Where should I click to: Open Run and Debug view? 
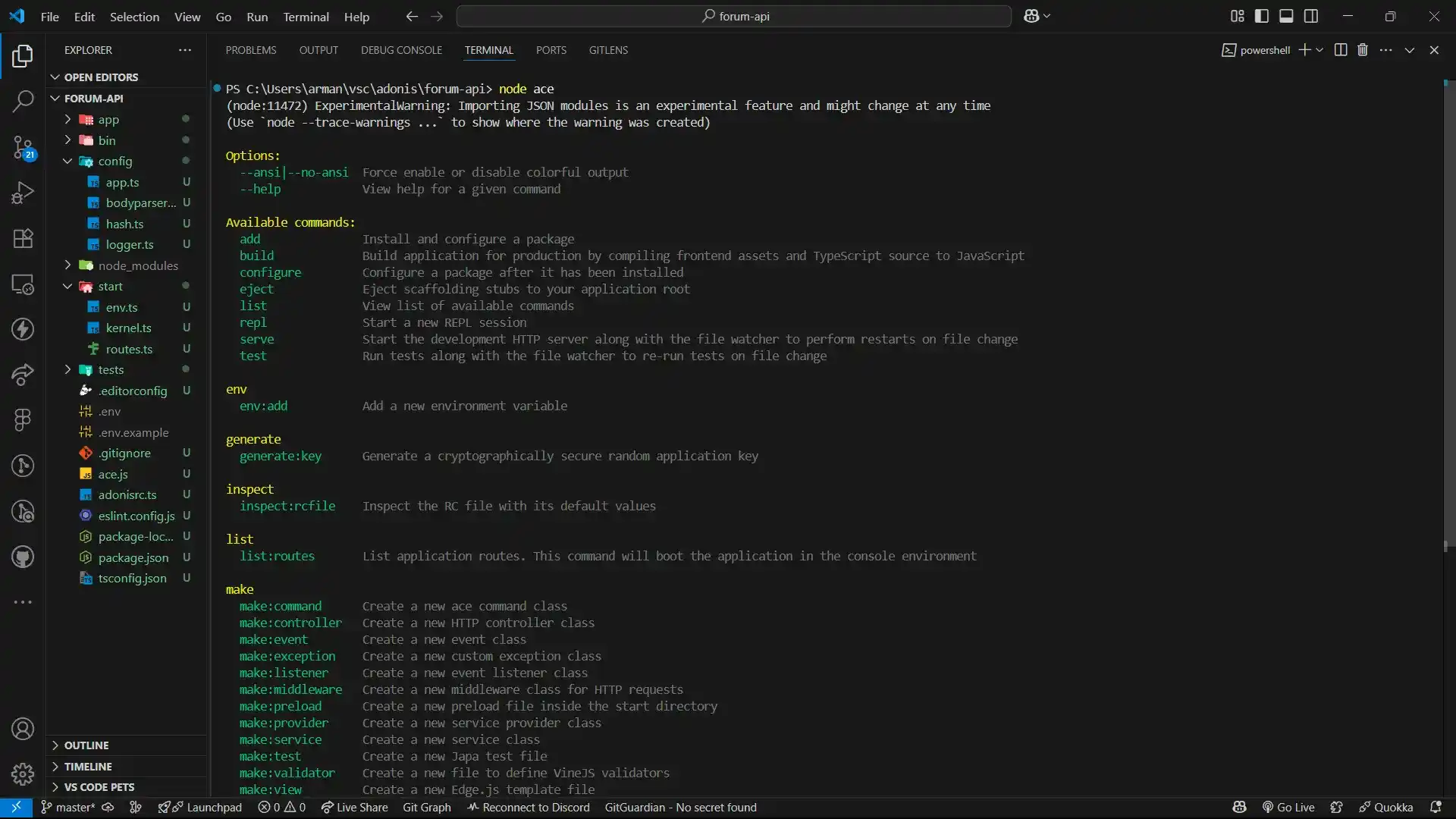click(x=23, y=193)
